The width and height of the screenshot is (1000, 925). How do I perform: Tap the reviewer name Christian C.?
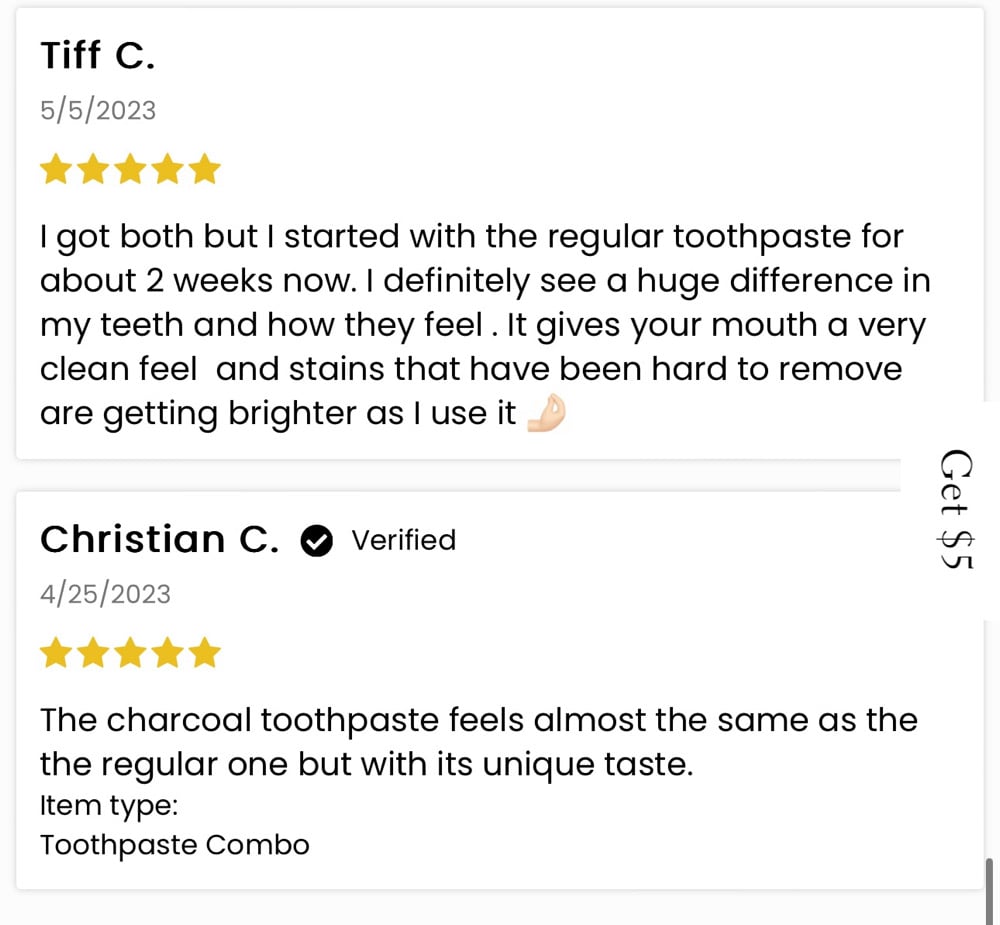160,540
